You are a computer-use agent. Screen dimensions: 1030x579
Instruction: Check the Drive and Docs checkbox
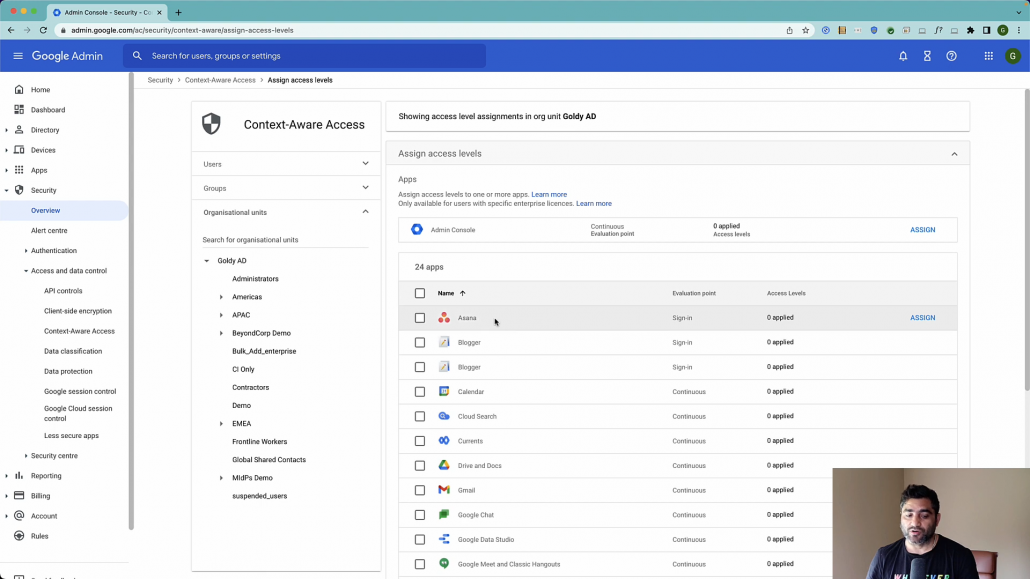pyautogui.click(x=420, y=465)
